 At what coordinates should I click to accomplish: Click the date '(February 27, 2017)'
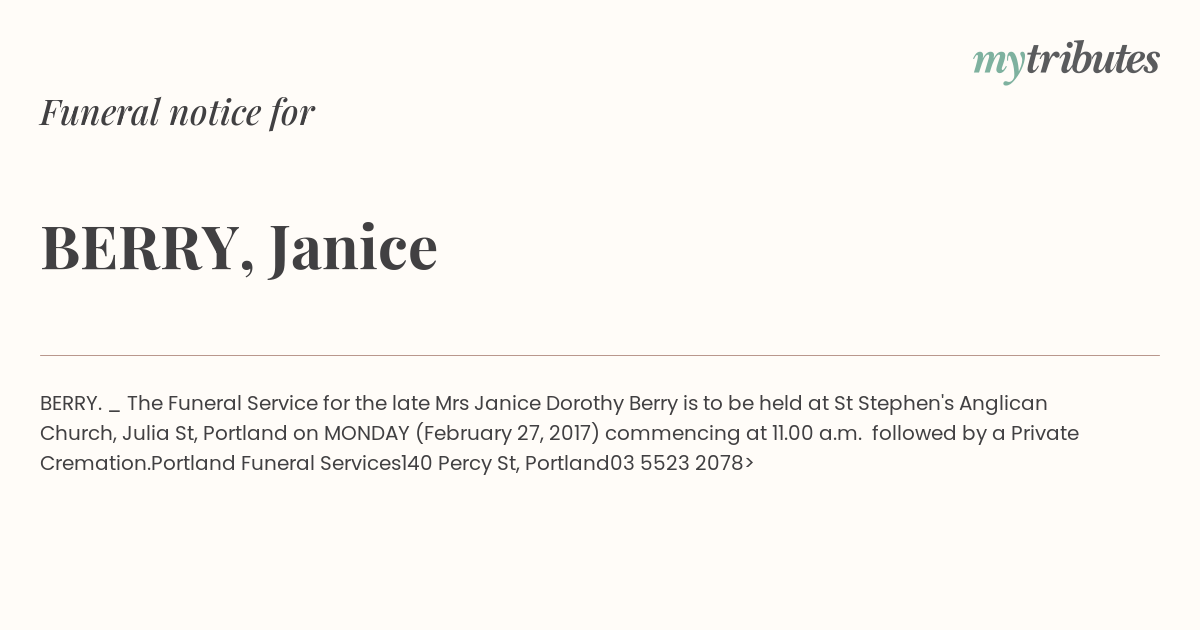(507, 433)
